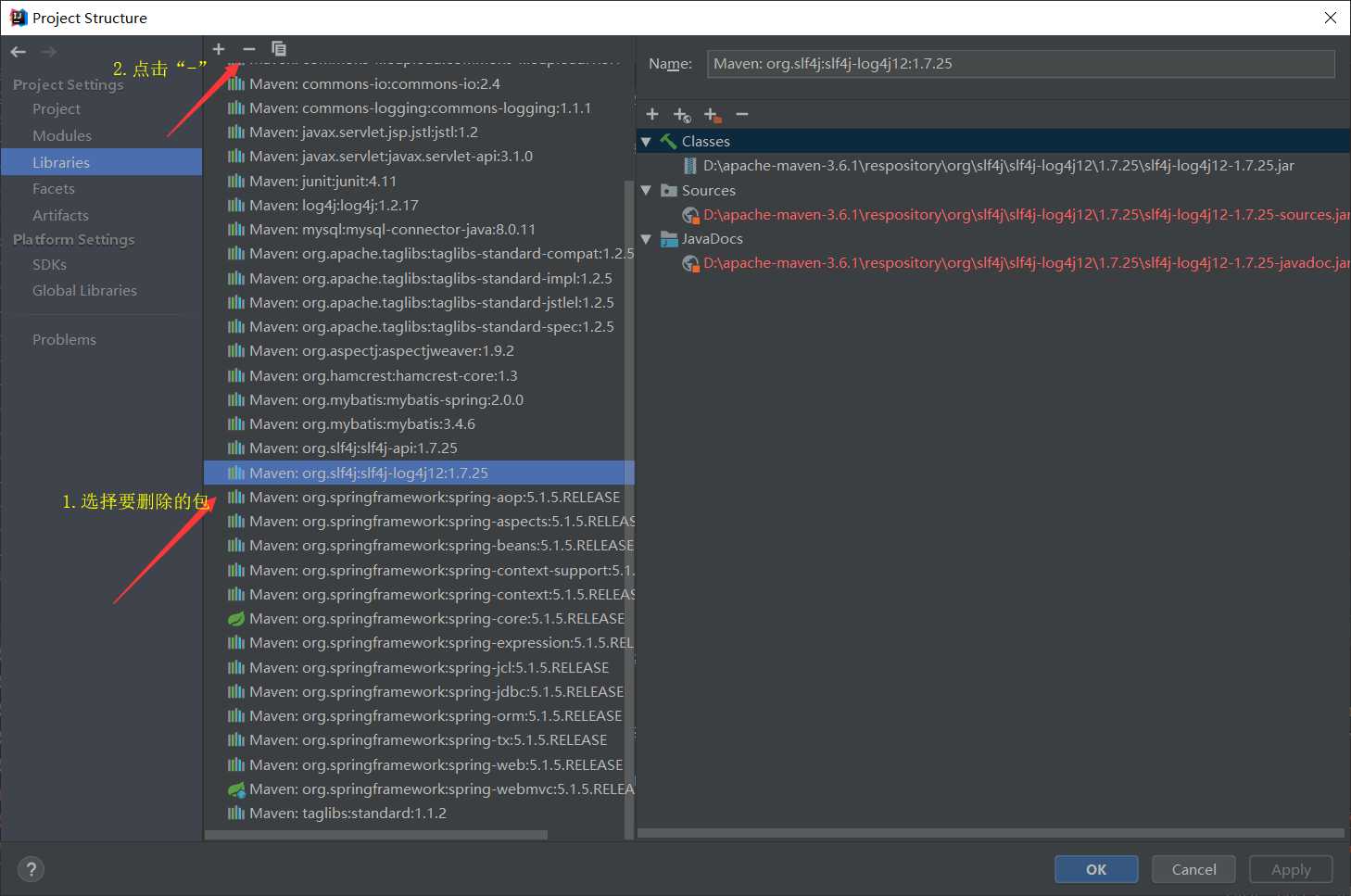Click the specify documentation URL icon
1351x896 pixels.
coord(682,115)
